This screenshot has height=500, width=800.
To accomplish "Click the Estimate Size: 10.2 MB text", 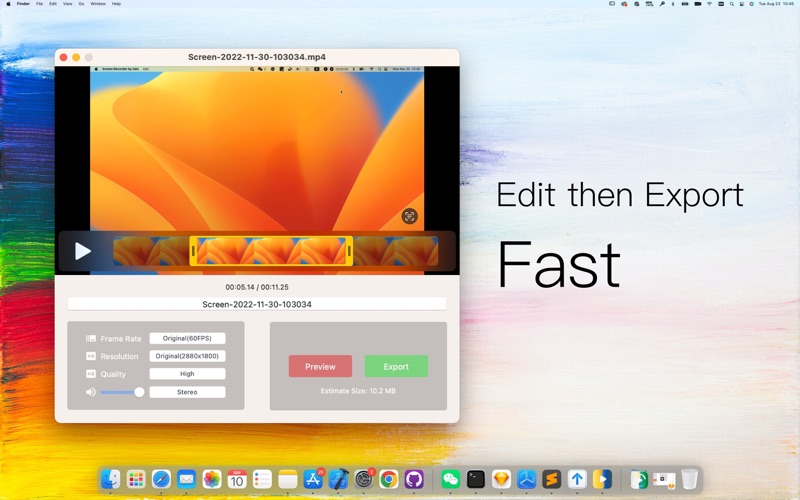I will tap(358, 391).
